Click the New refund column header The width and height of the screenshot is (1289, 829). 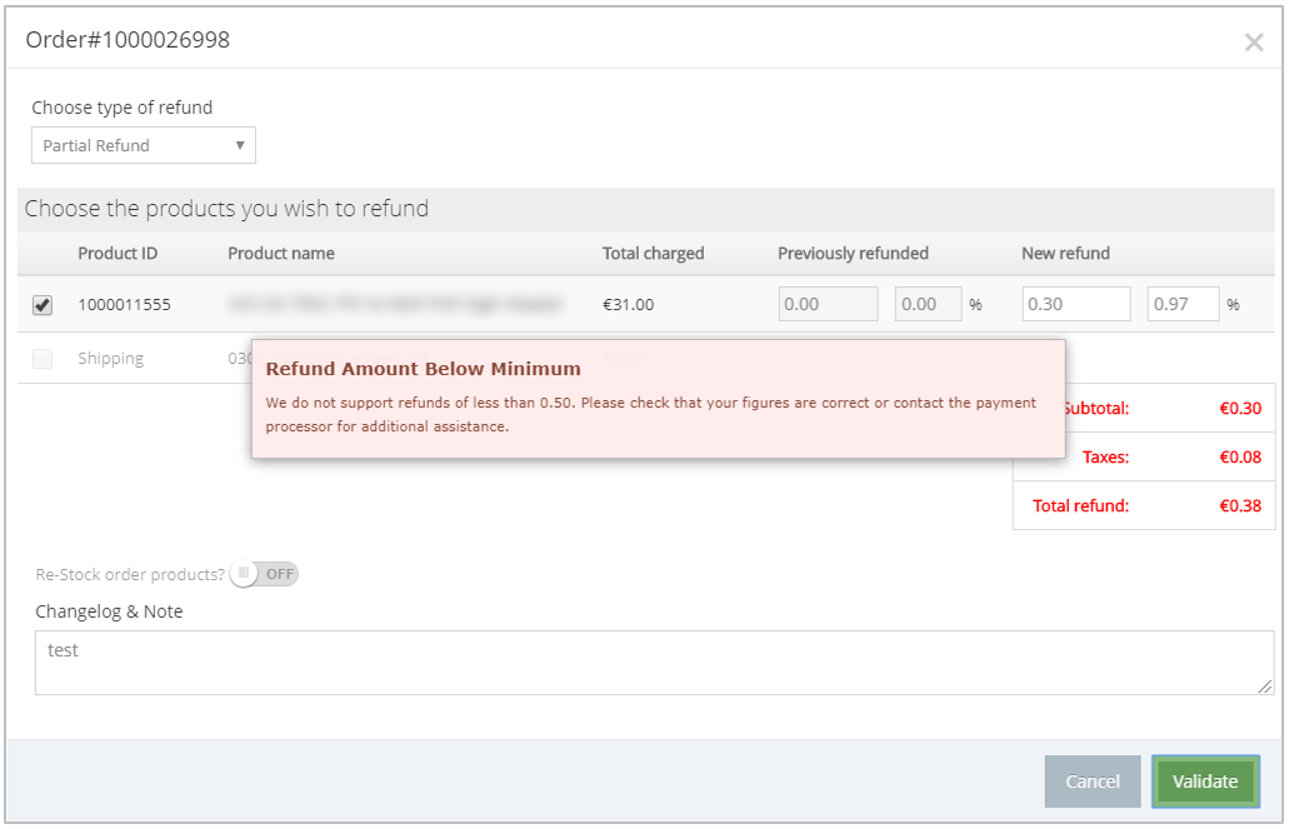click(x=1065, y=253)
